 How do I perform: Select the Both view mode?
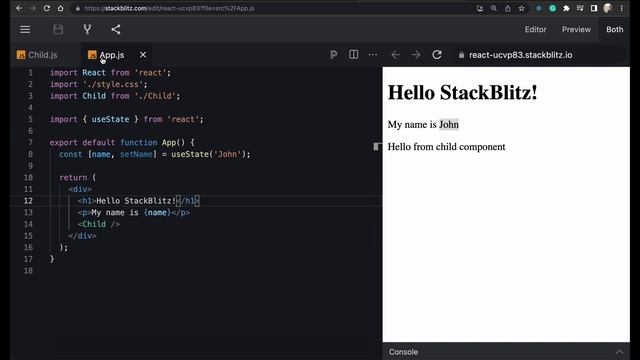point(614,29)
